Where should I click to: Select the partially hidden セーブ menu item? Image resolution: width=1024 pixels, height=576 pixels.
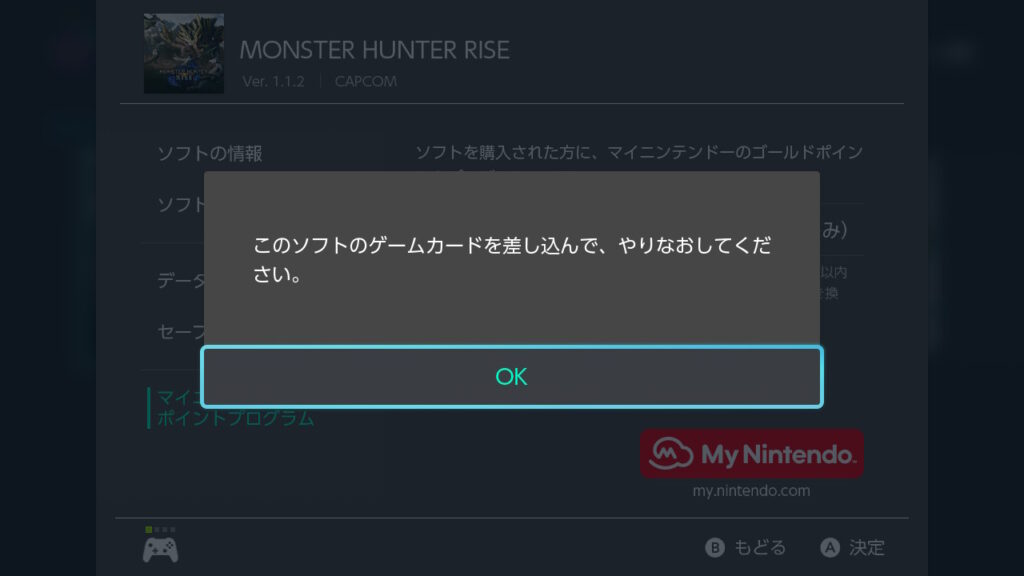pos(181,332)
